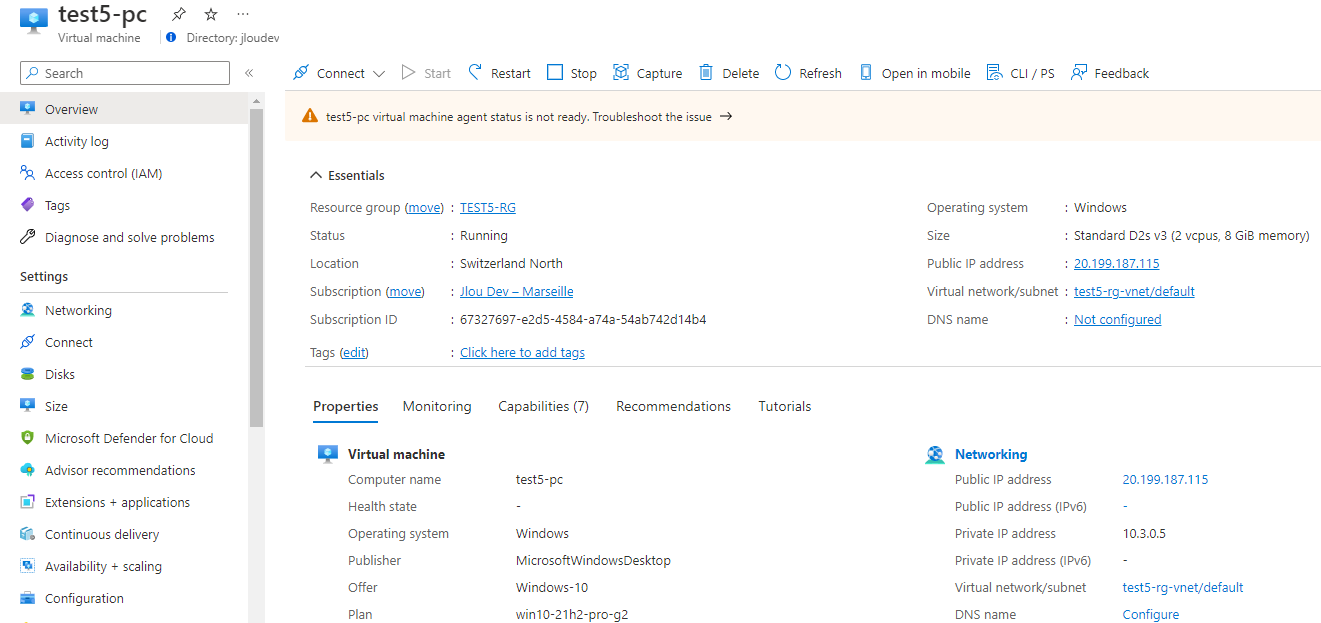Viewport: 1321px width, 623px height.
Task: Click the Private IP address 10.3.0.5 value
Action: pyautogui.click(x=1144, y=534)
